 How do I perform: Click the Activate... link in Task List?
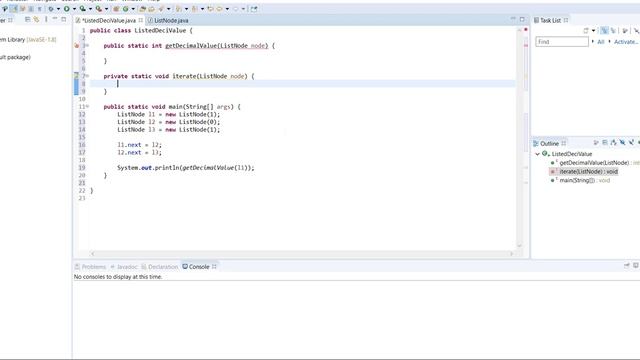[x=626, y=42]
